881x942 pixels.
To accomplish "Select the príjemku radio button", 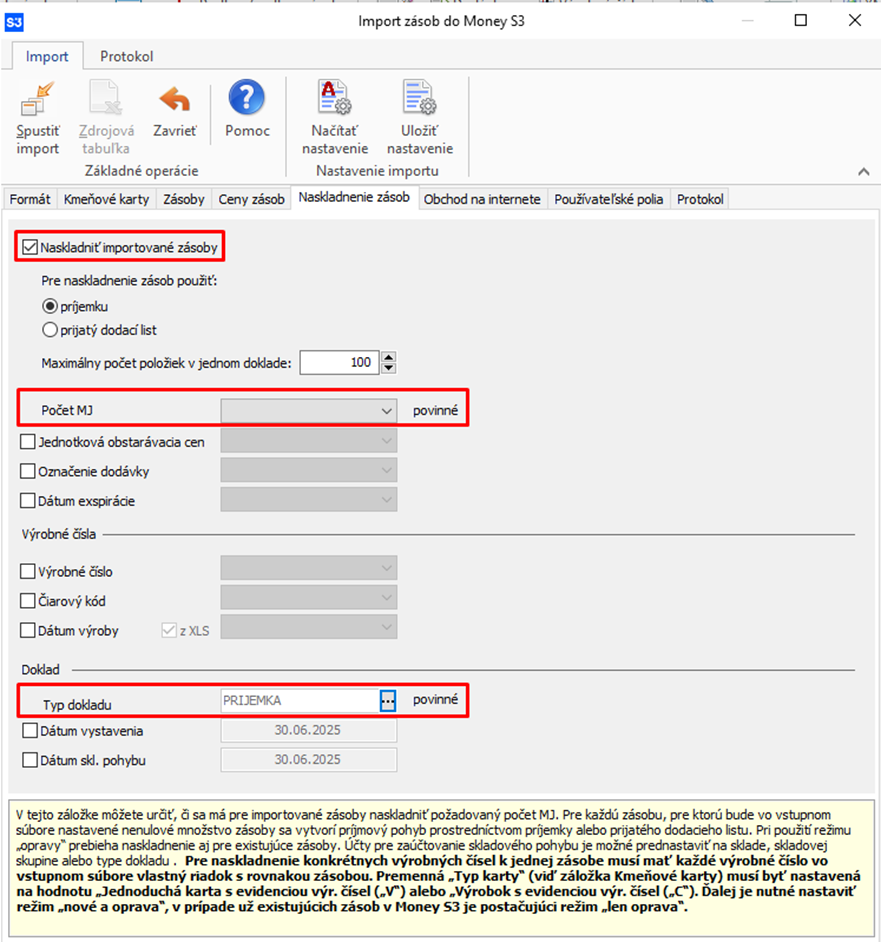I will point(50,306).
